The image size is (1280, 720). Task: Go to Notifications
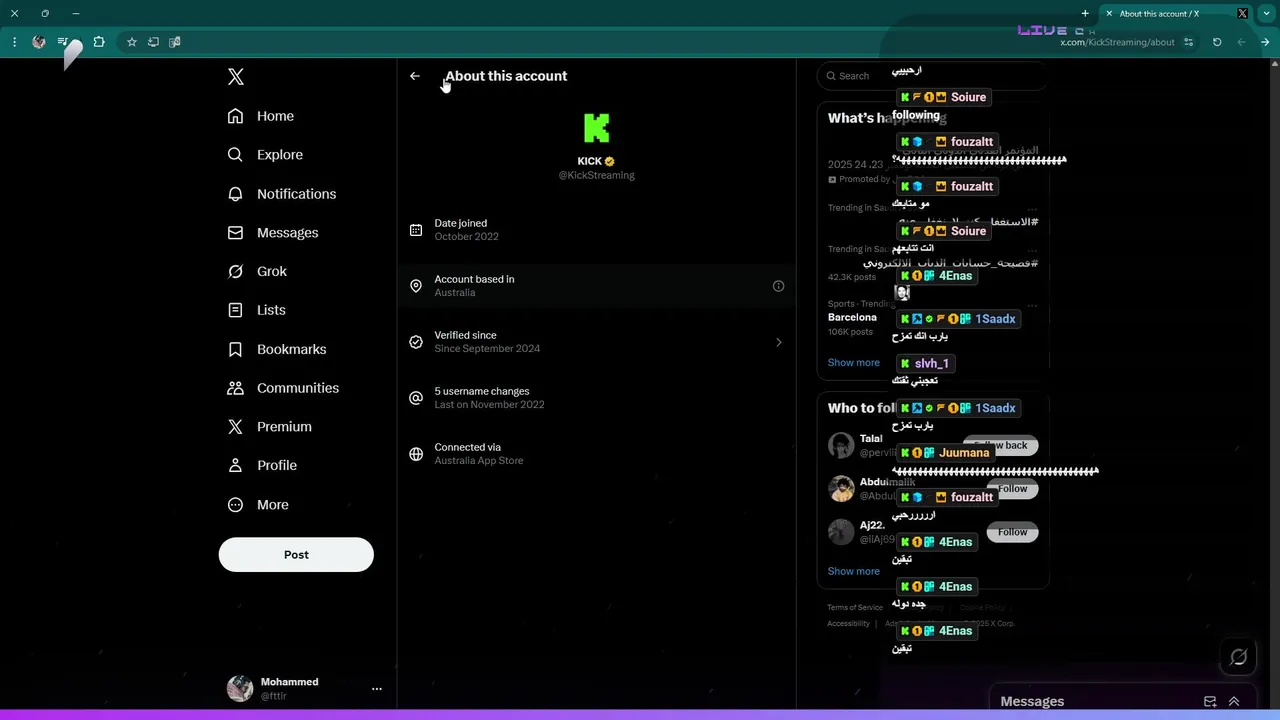coord(281,194)
